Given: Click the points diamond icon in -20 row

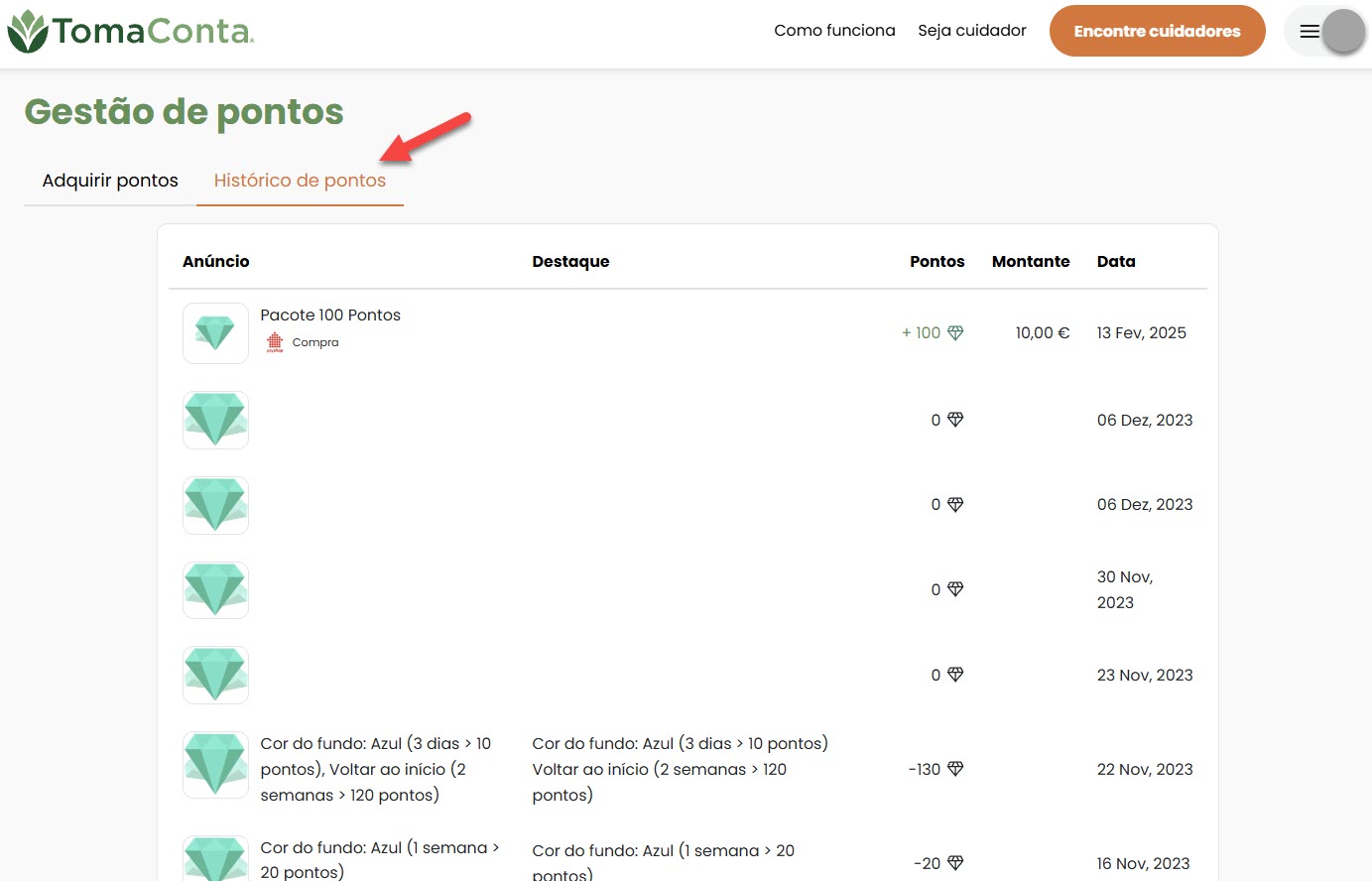Looking at the screenshot, I should 955,863.
